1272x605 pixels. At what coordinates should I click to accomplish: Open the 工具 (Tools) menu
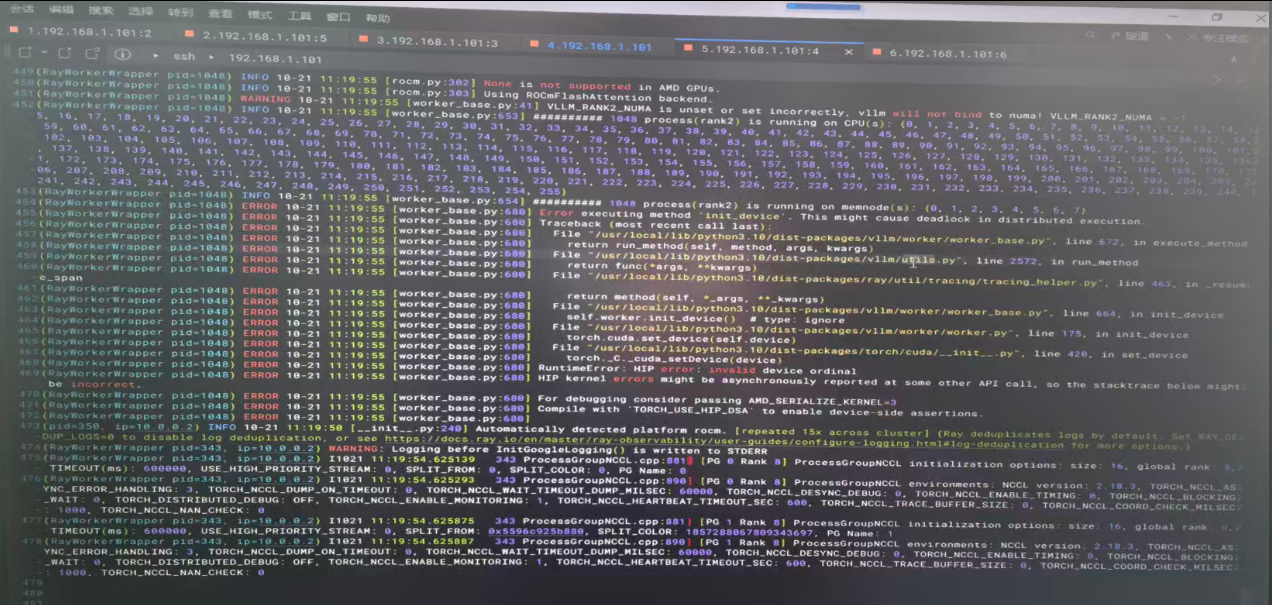pyautogui.click(x=299, y=15)
